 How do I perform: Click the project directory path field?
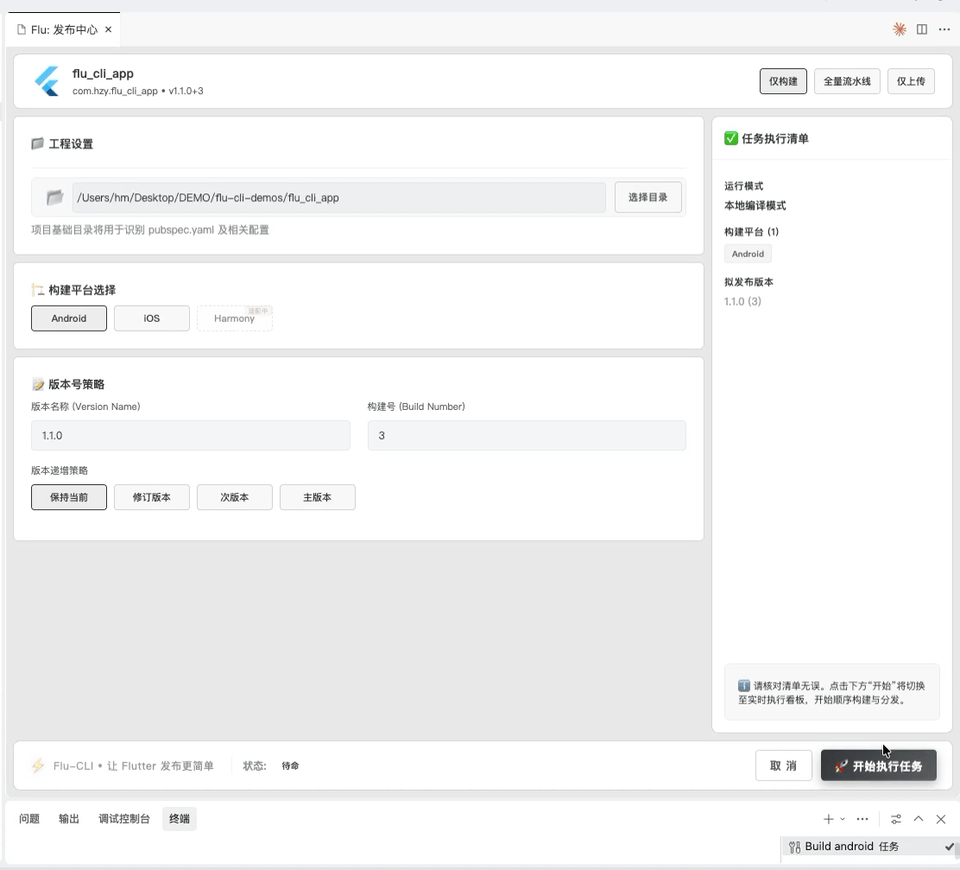(339, 197)
